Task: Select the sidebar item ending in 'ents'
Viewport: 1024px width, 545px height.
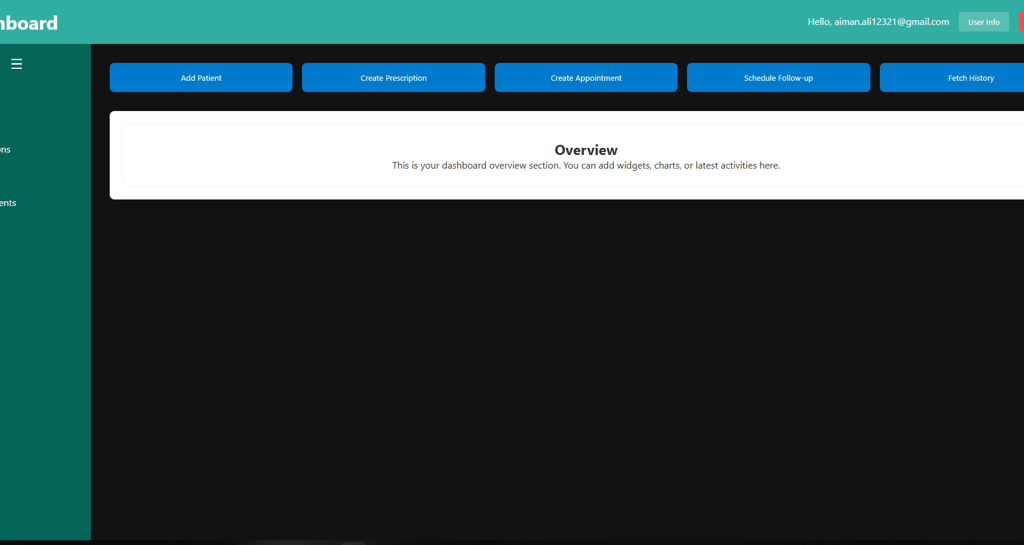Action: point(8,203)
